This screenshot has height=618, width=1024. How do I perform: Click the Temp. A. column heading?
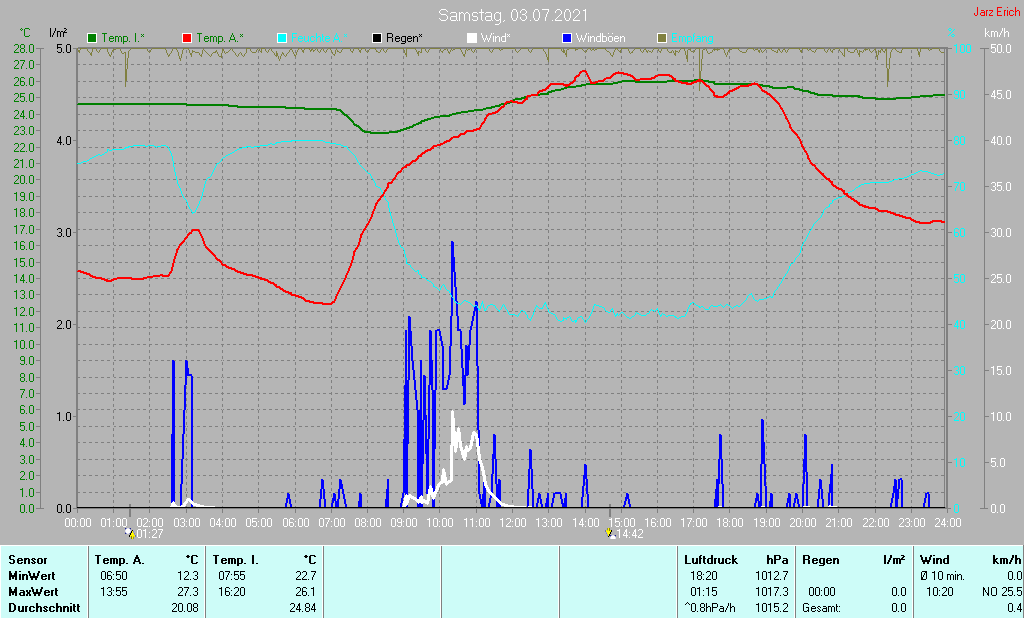pos(120,560)
